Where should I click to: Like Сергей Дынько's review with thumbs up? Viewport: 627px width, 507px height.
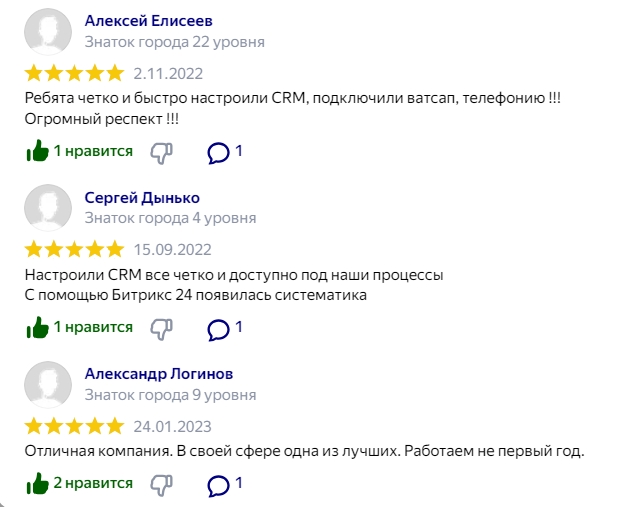coord(38,327)
